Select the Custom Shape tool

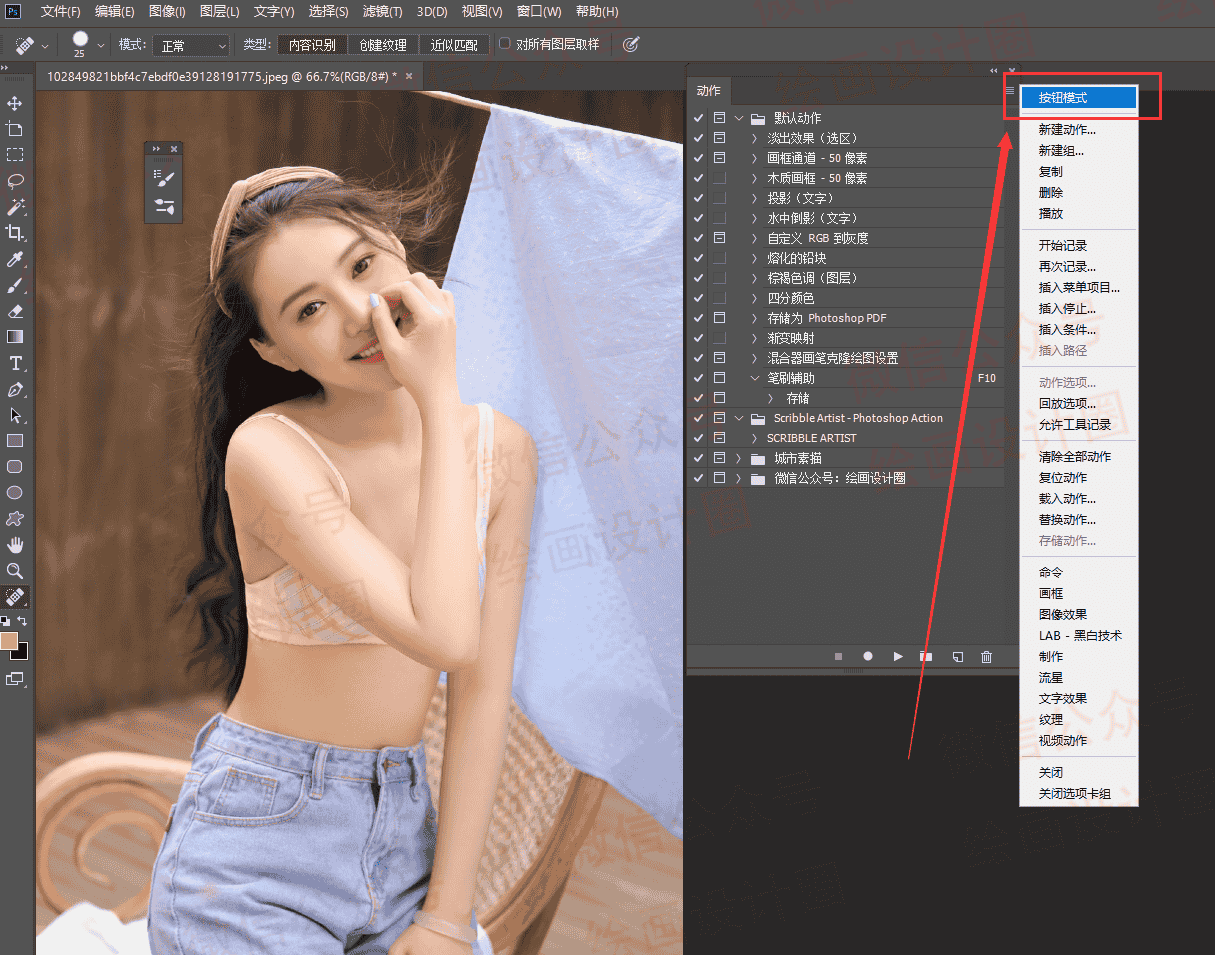[15, 519]
